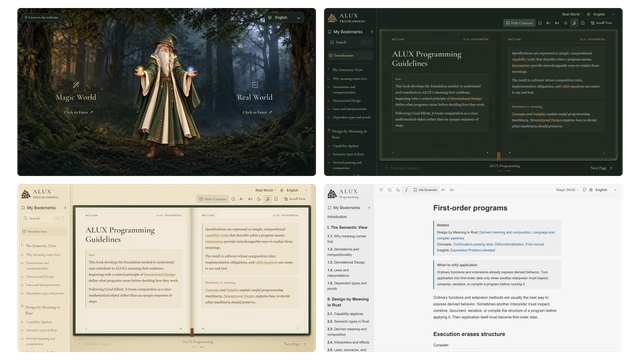Screen dimensions: 640x360
Task: Click the Search field in the cream reader sidebar
Action: tap(43, 218)
